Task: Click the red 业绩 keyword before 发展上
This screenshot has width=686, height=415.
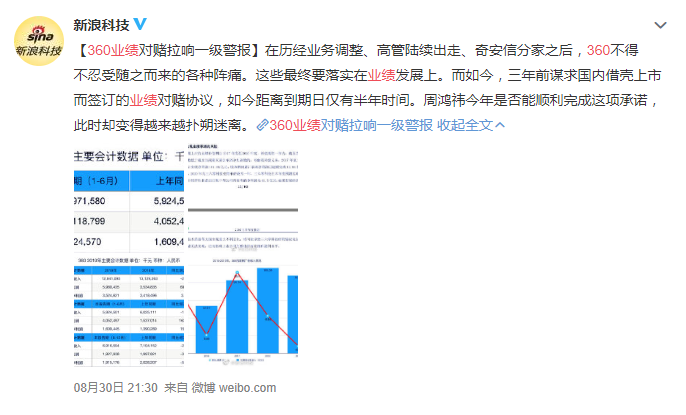Action: click(x=381, y=75)
